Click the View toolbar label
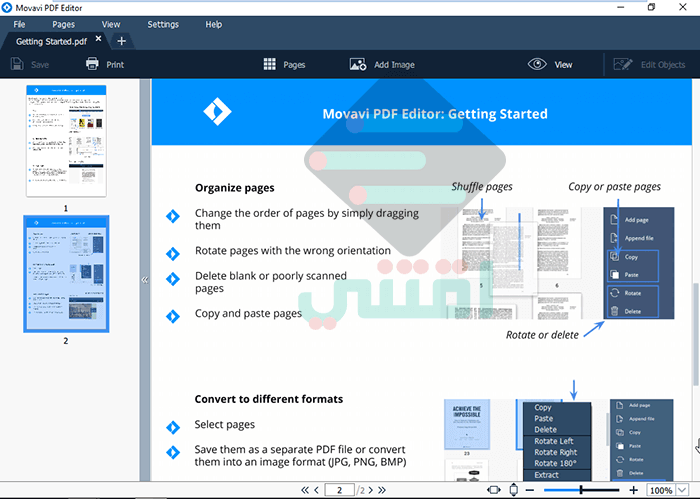Image resolution: width=700 pixels, height=499 pixels. (563, 65)
